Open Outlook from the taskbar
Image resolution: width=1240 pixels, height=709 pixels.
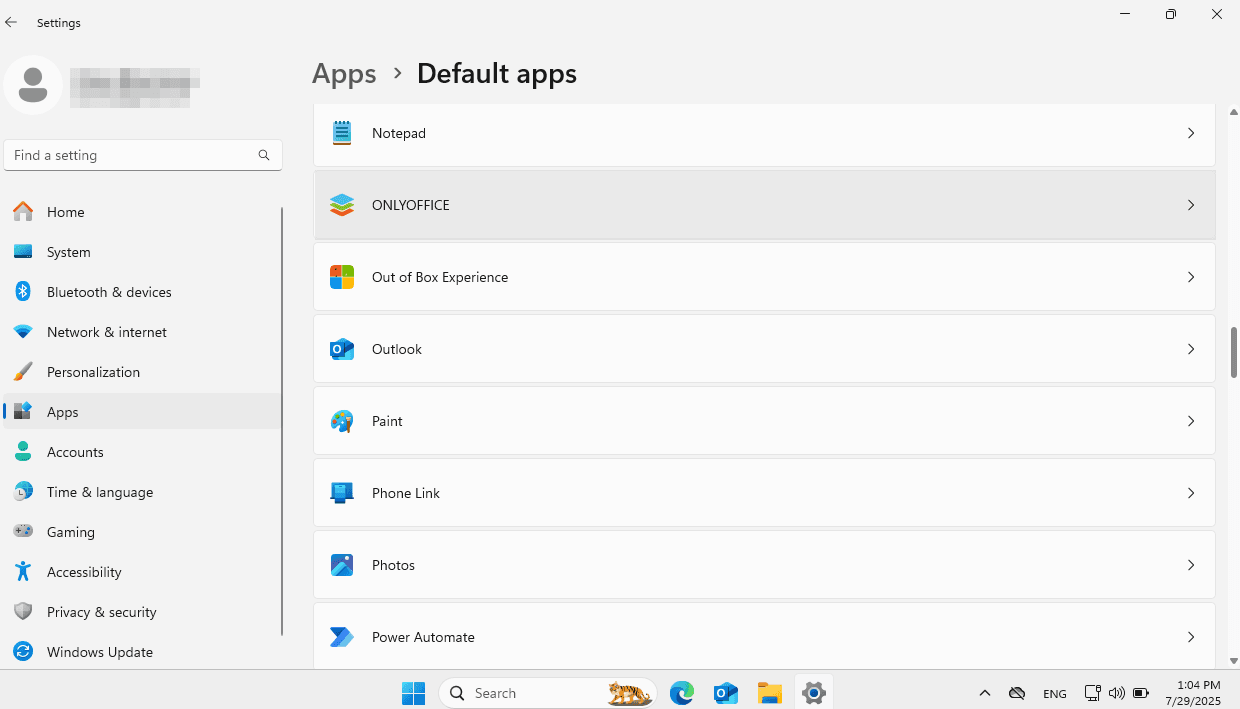point(726,693)
